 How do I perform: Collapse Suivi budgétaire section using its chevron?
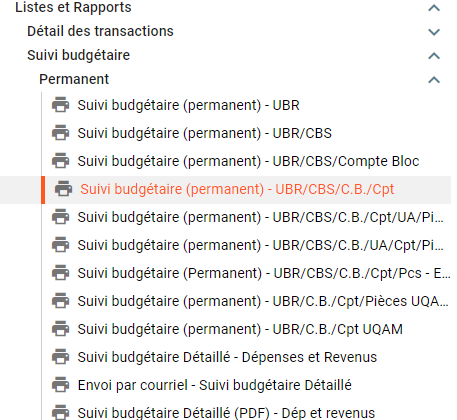coord(434,56)
